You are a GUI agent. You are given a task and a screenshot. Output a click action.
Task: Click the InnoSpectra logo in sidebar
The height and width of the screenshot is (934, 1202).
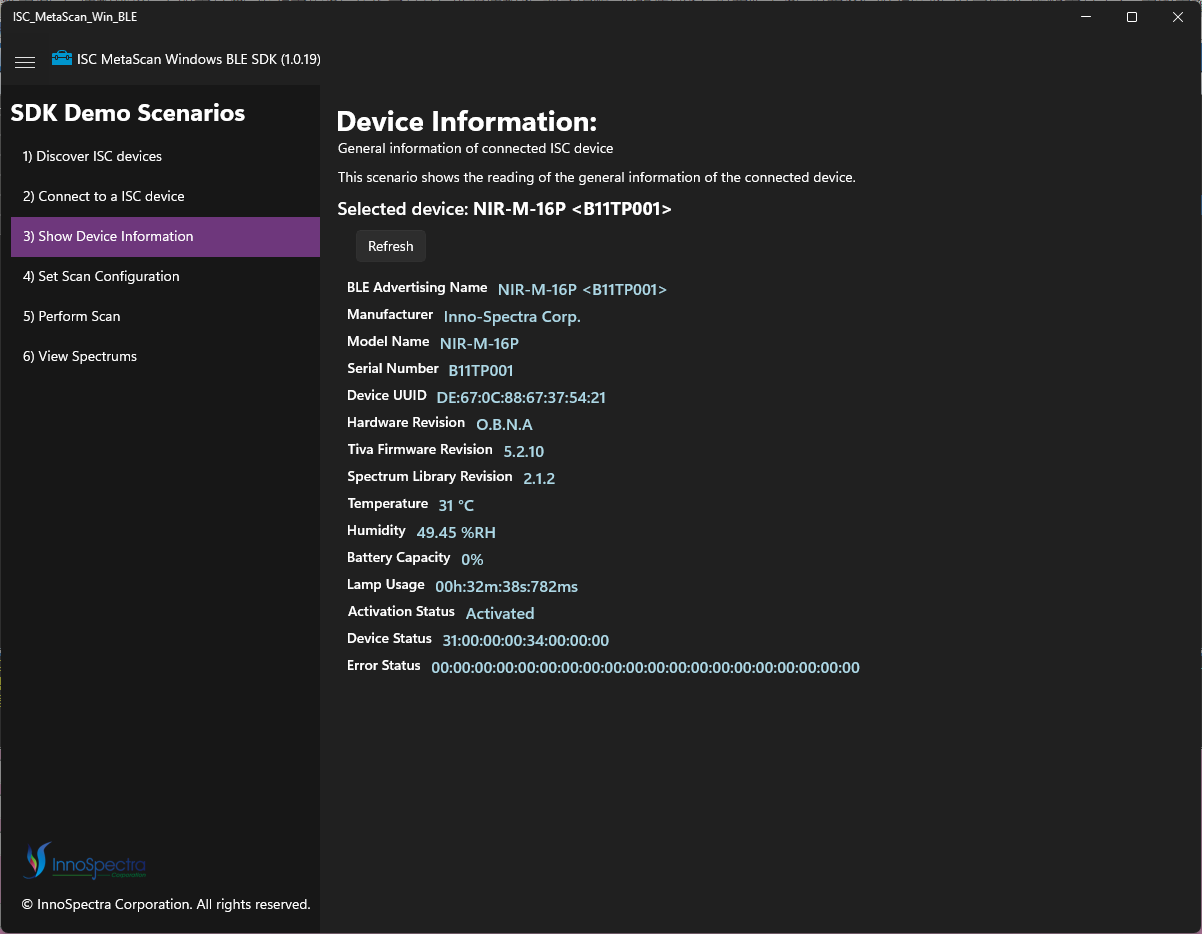coord(85,861)
